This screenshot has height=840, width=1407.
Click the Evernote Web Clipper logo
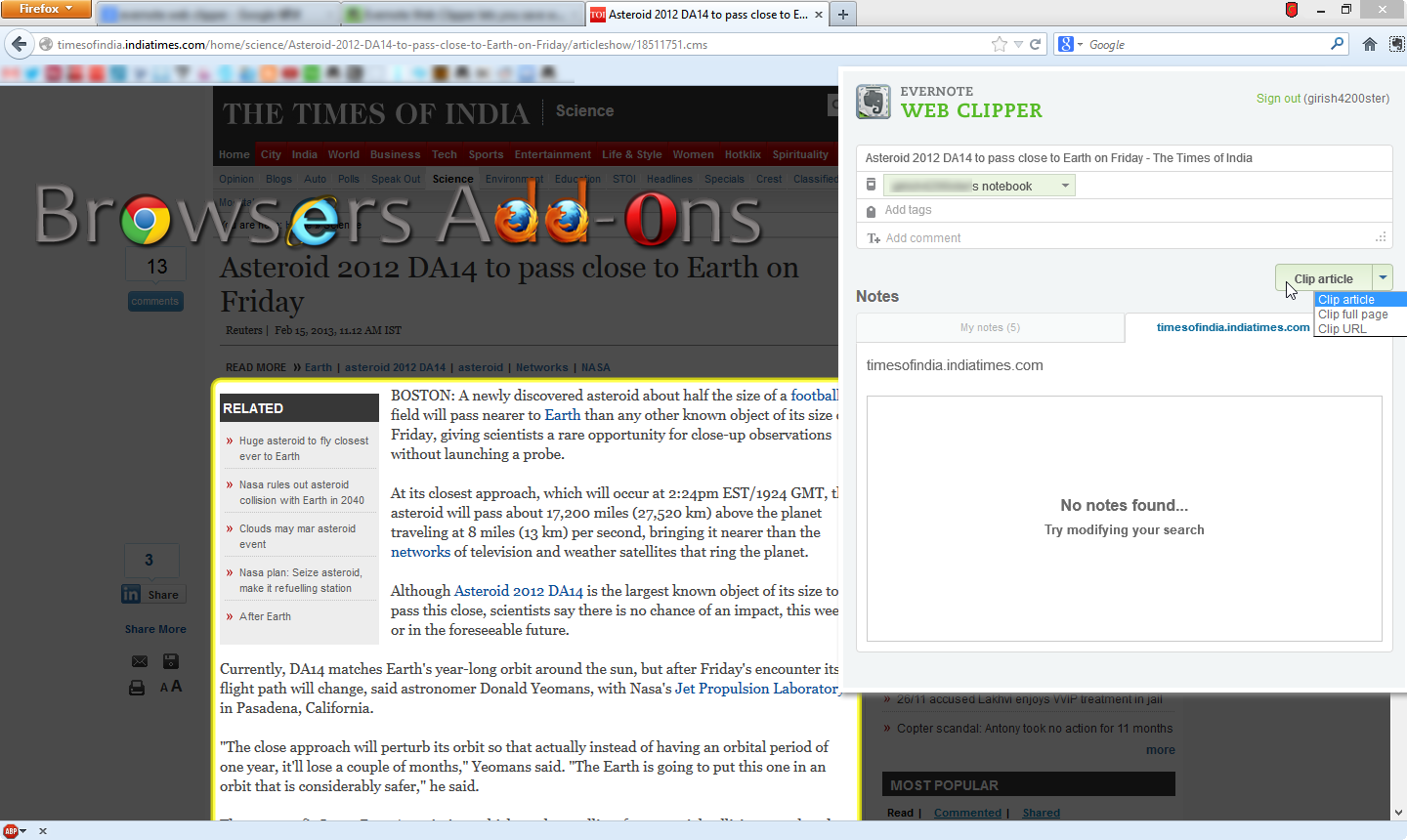click(950, 102)
